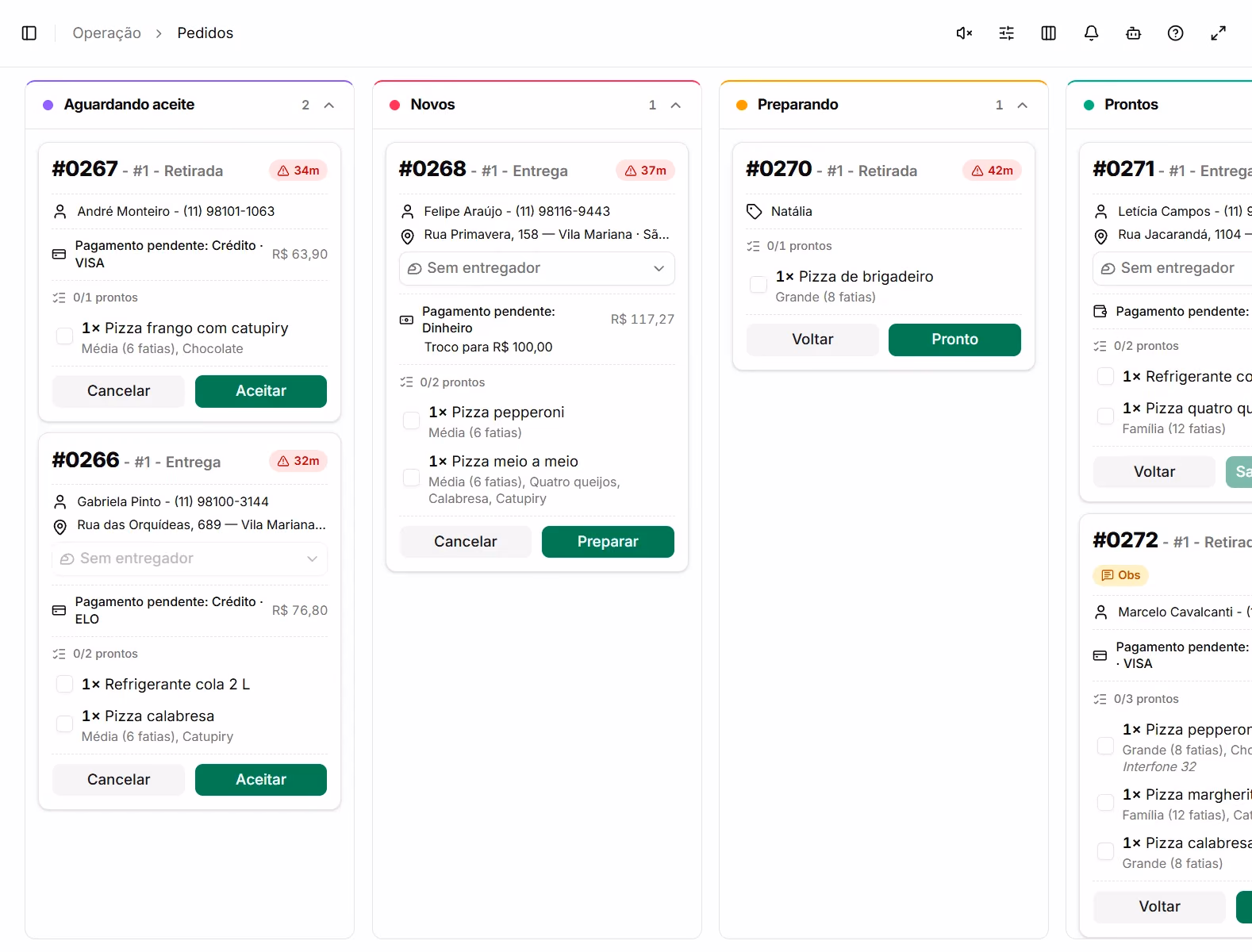Start preparing order #0268
Viewport: 1252px width, 952px height.
coord(608,542)
